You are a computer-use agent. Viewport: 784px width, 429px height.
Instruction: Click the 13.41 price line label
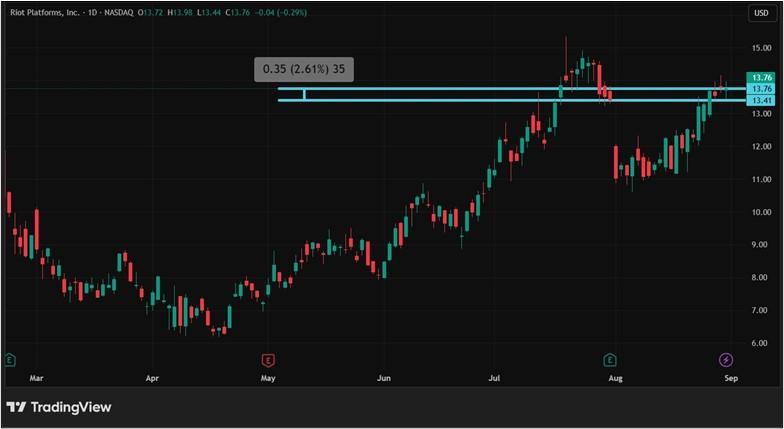(x=761, y=100)
